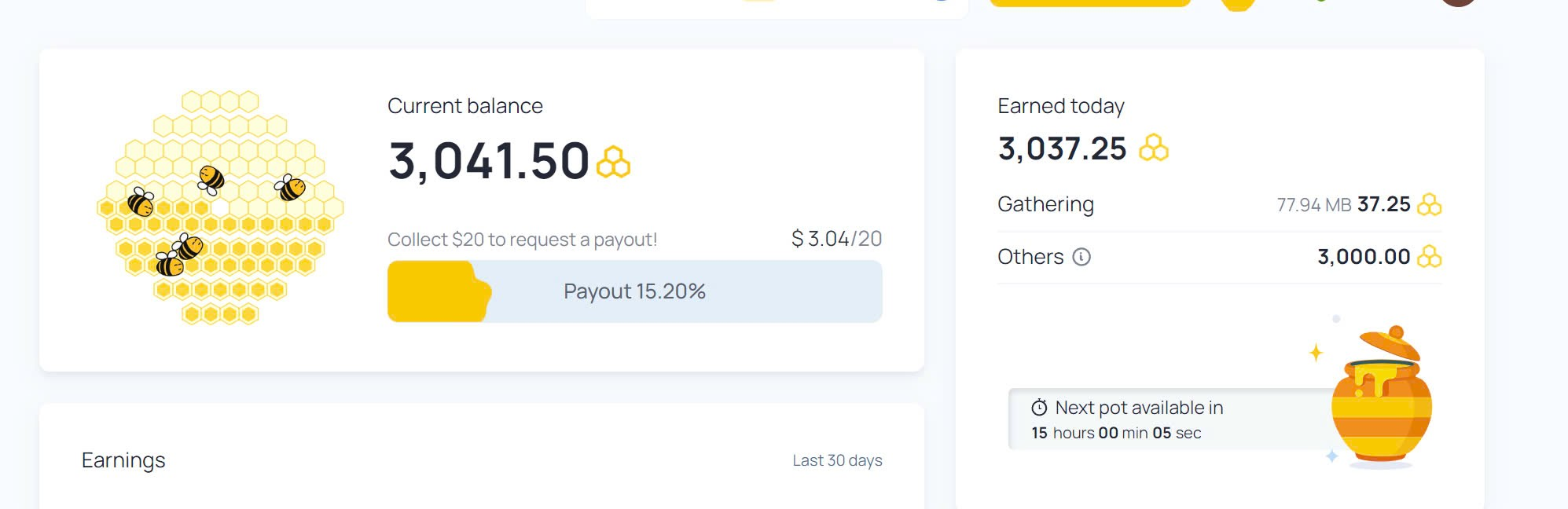Click the 77.94 MB gathered data value
Screen dimensions: 1568x509
[1313, 205]
